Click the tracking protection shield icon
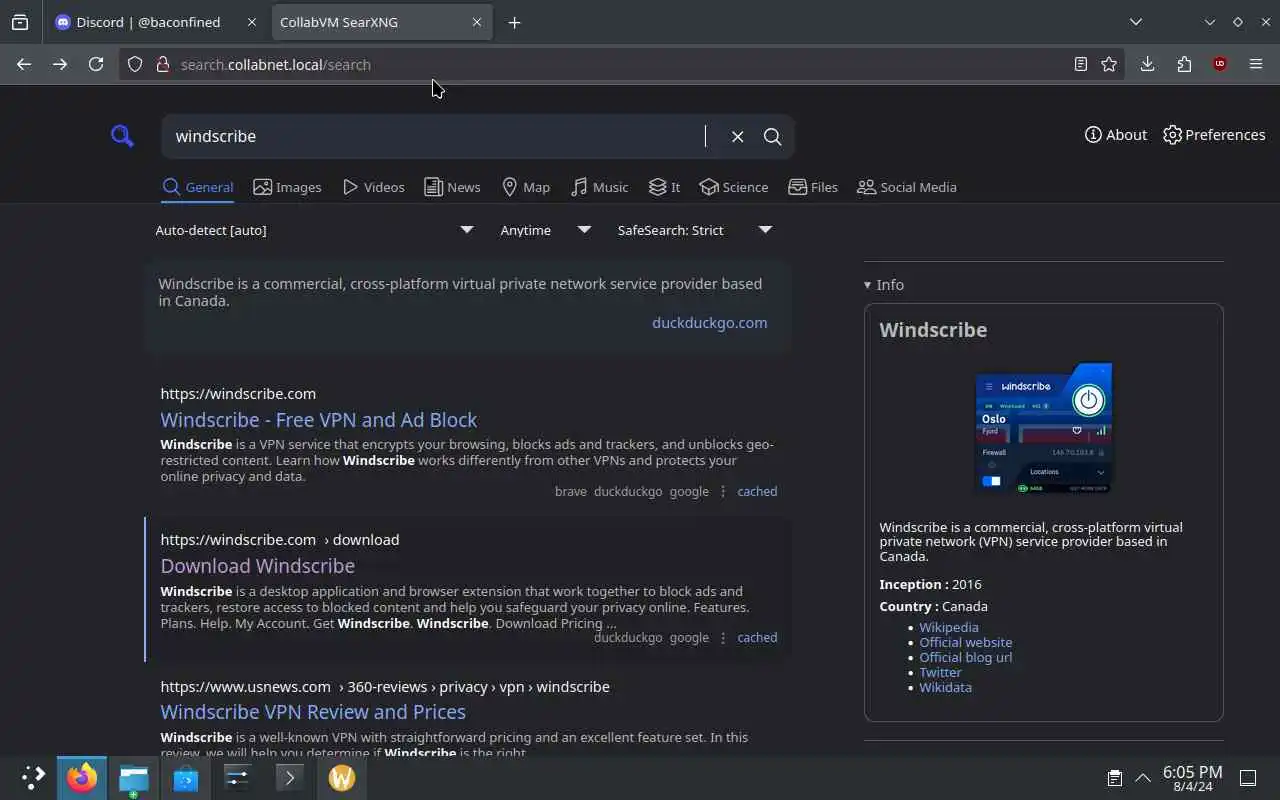Image resolution: width=1280 pixels, height=800 pixels. (x=136, y=64)
